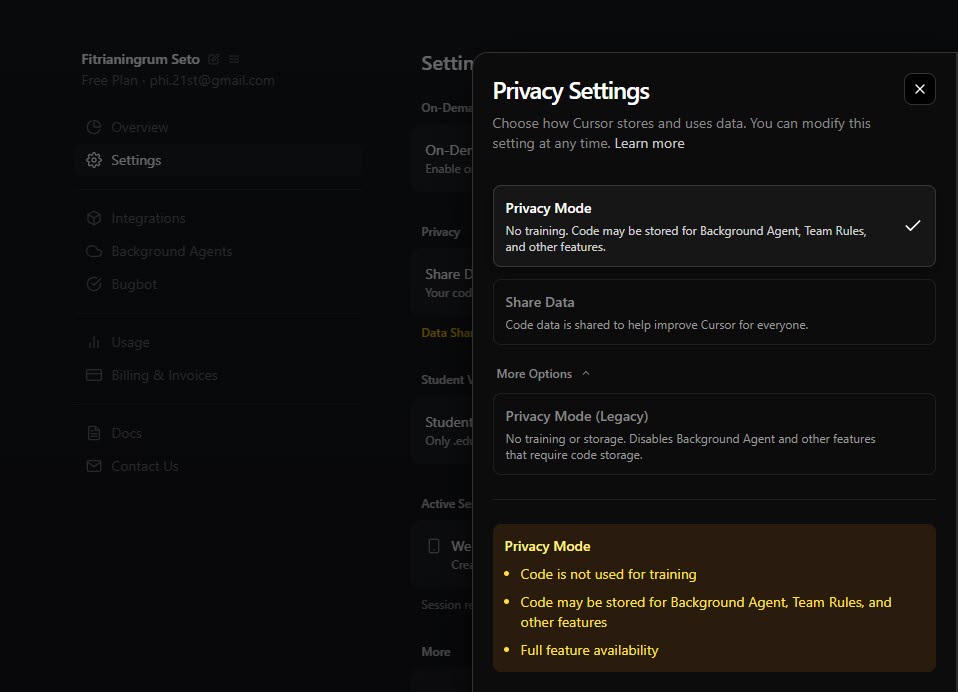The height and width of the screenshot is (692, 958).
Task: Open Contact Us via the envelope icon
Action: tap(92, 466)
